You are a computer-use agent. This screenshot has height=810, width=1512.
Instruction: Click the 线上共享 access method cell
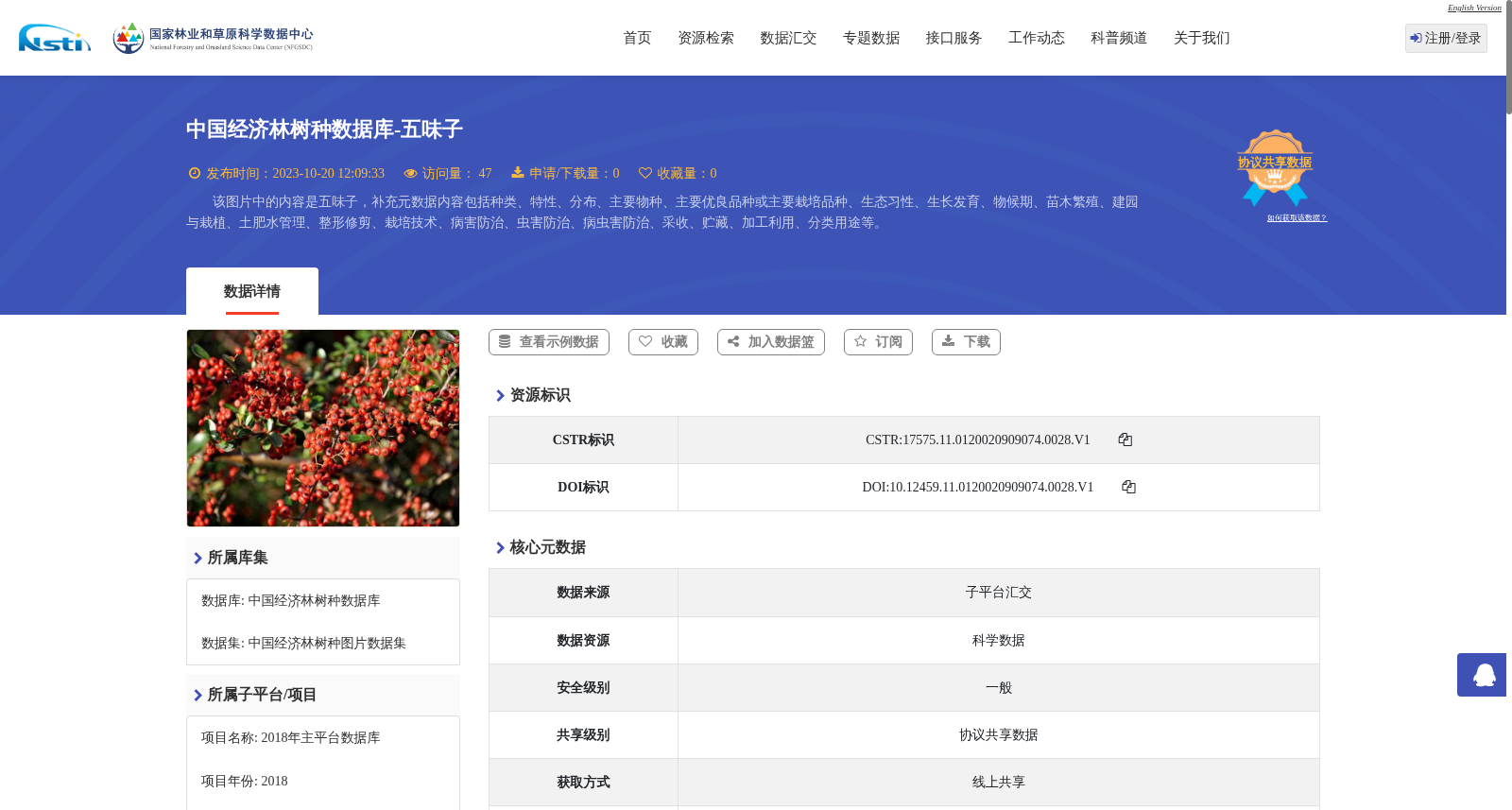click(x=999, y=783)
